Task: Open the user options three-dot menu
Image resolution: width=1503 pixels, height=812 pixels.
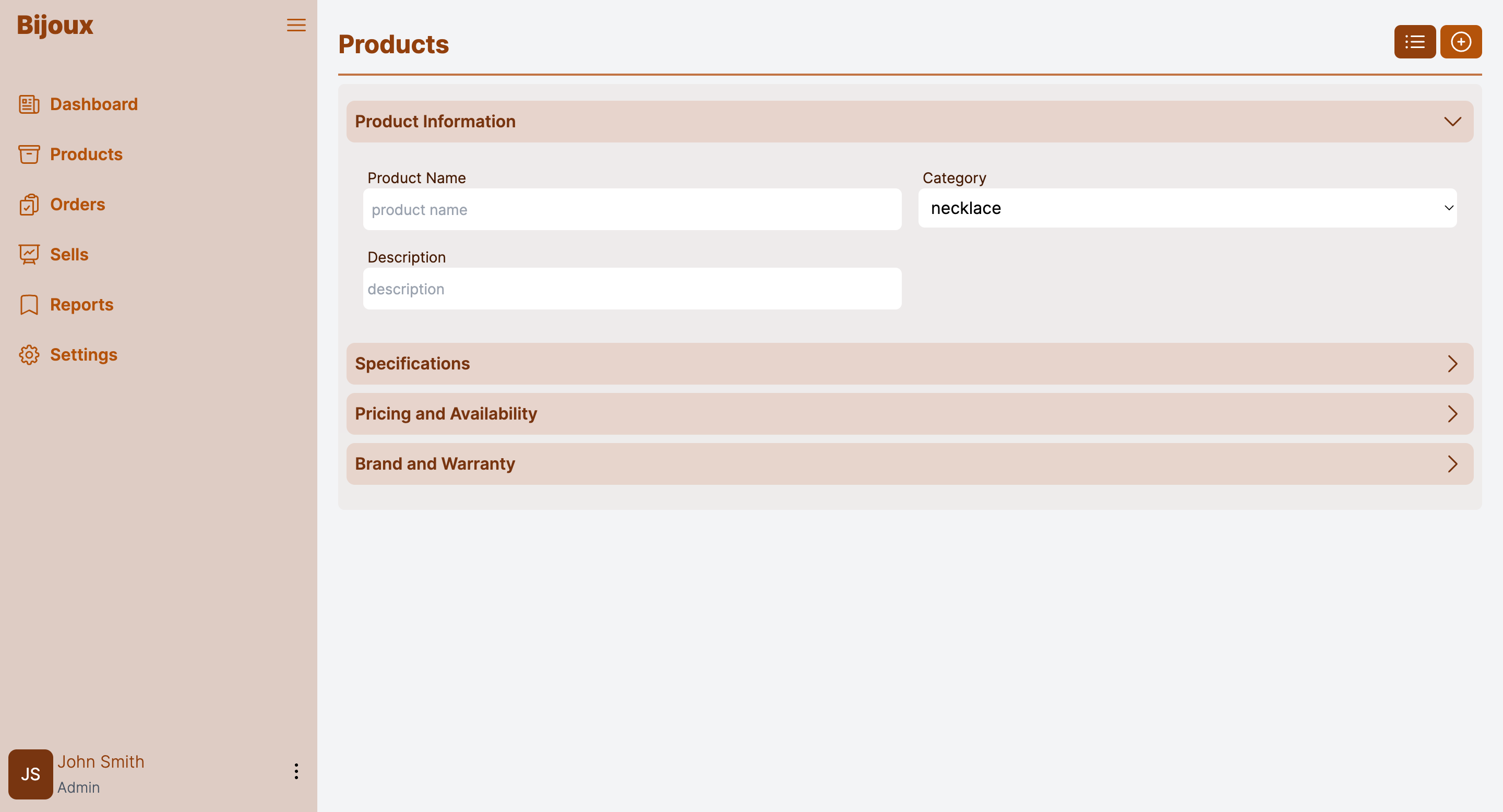Action: [296, 771]
